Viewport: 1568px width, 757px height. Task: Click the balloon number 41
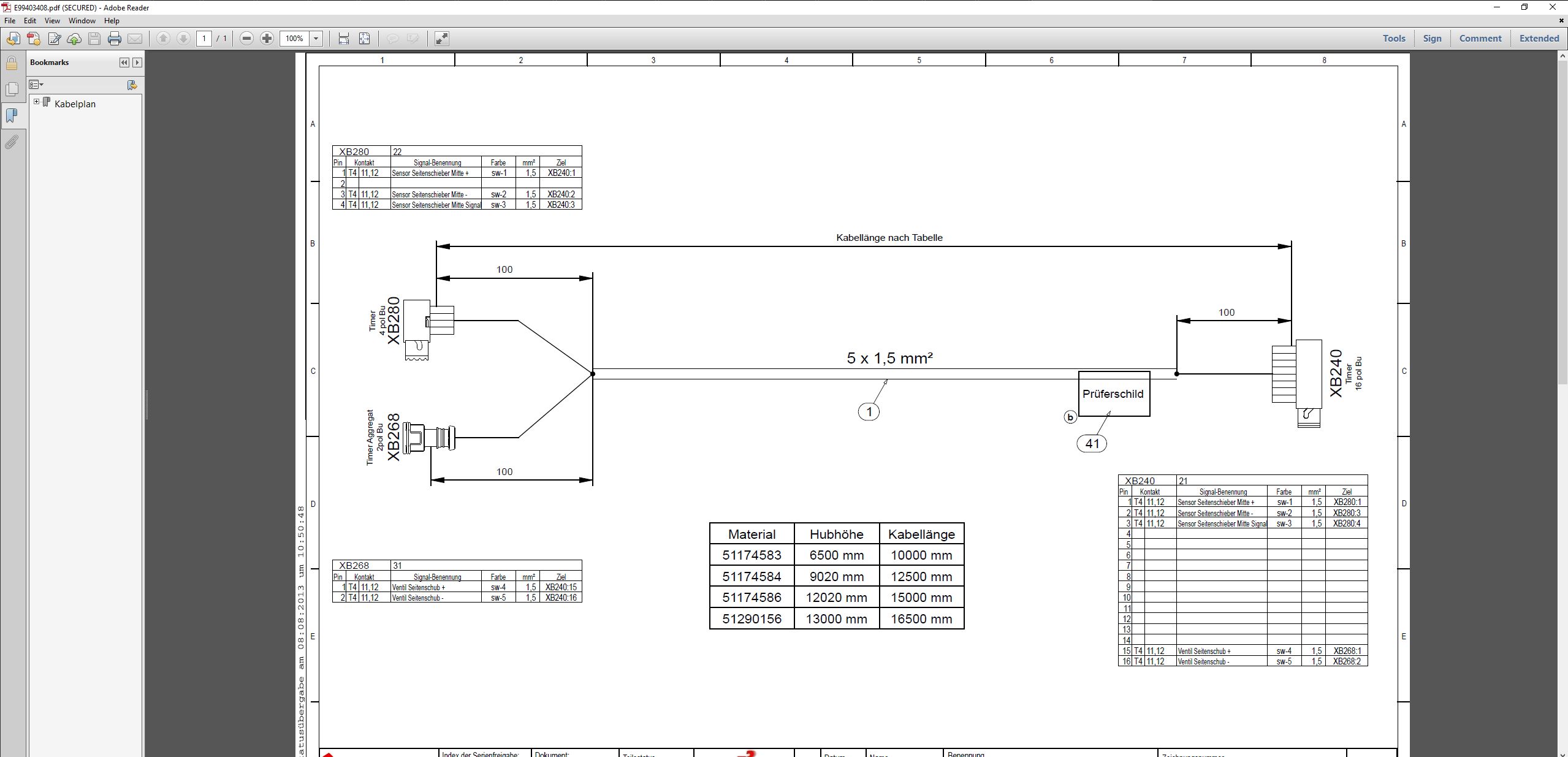coord(1092,443)
